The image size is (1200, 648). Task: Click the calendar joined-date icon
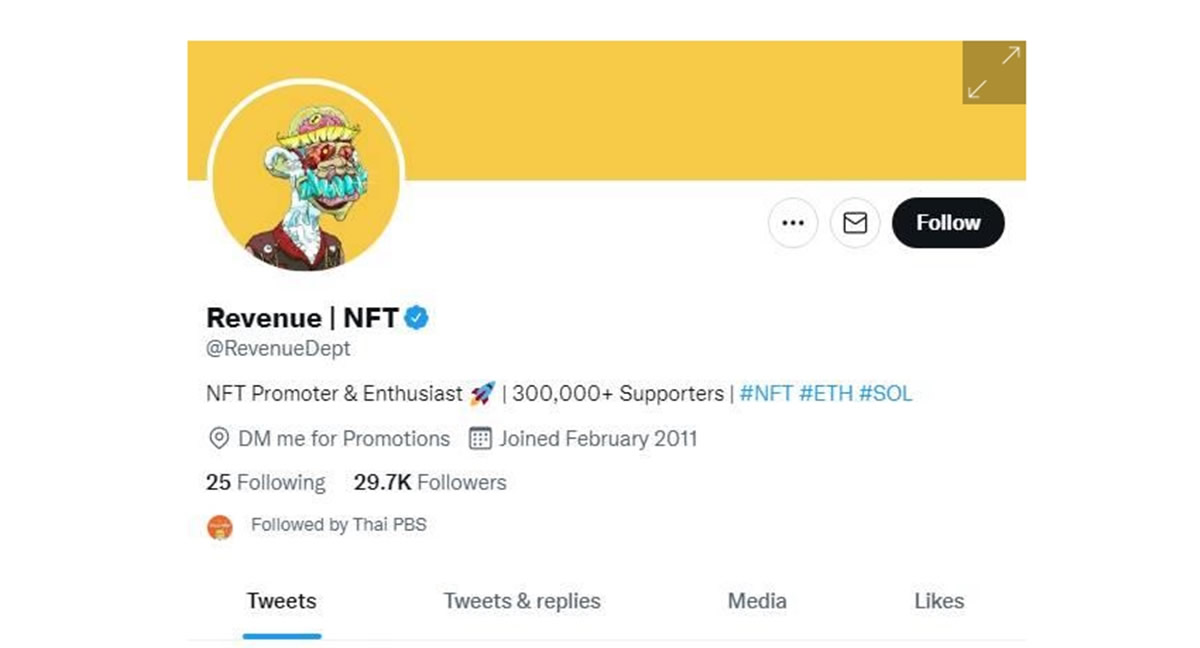coord(480,439)
